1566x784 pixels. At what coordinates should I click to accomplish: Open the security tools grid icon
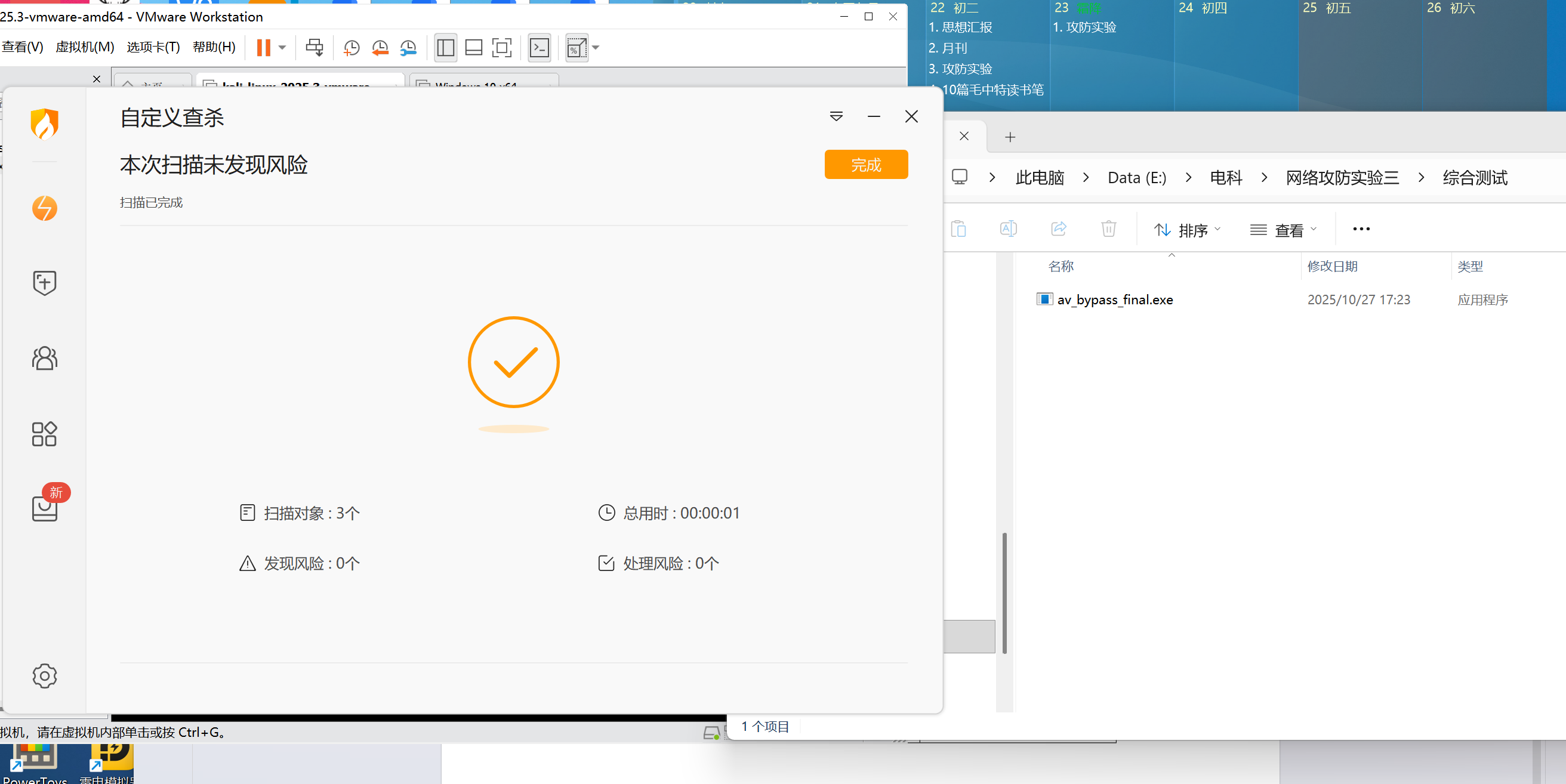point(44,434)
